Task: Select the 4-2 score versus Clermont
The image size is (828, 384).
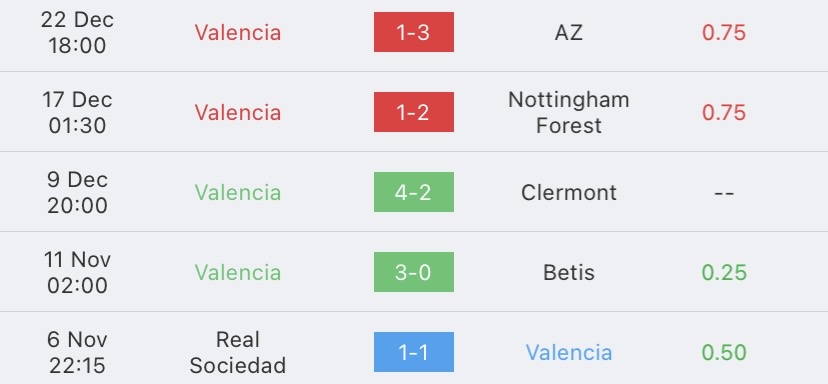Action: click(x=413, y=192)
